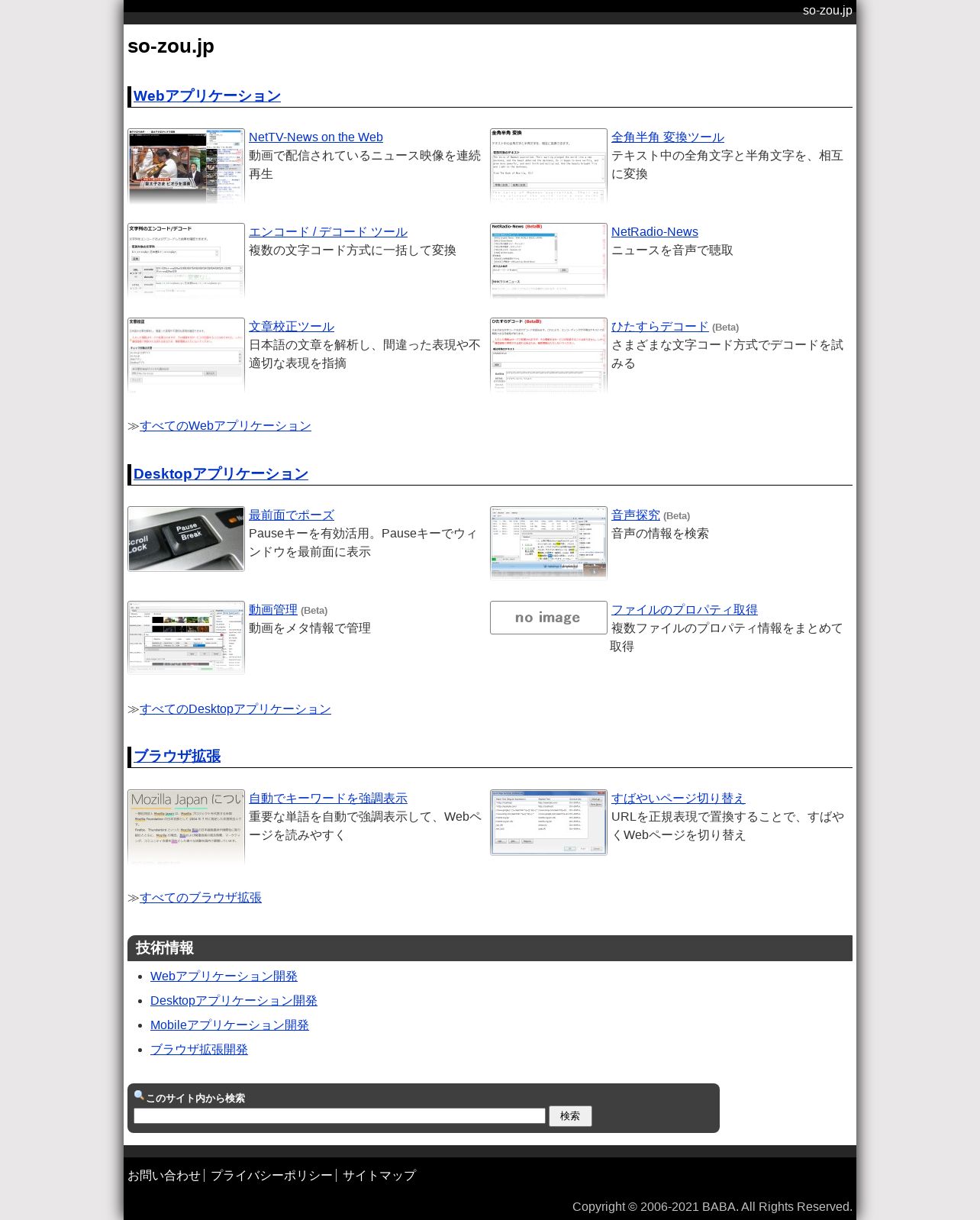Click the 音声探究 screenshot thumbnail
The width and height of the screenshot is (980, 1220).
(x=549, y=543)
